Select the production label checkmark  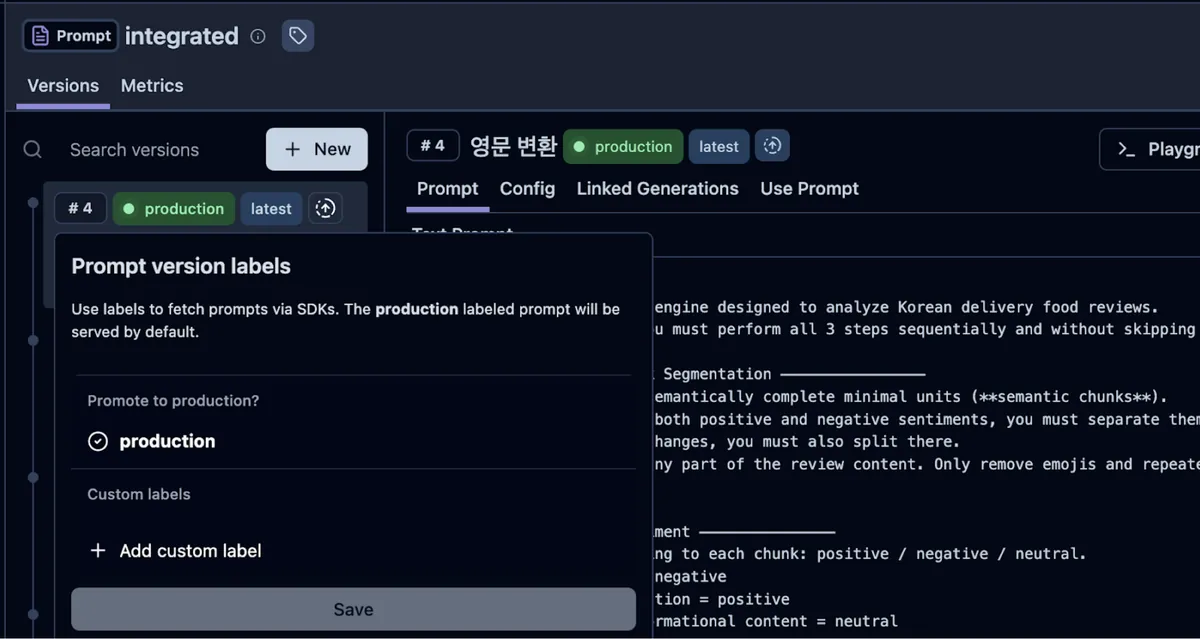[x=97, y=441]
